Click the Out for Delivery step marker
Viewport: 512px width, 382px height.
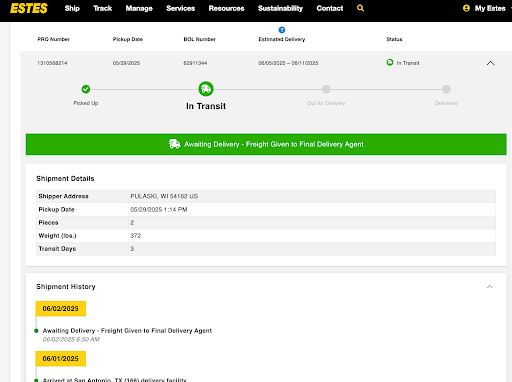(x=326, y=89)
